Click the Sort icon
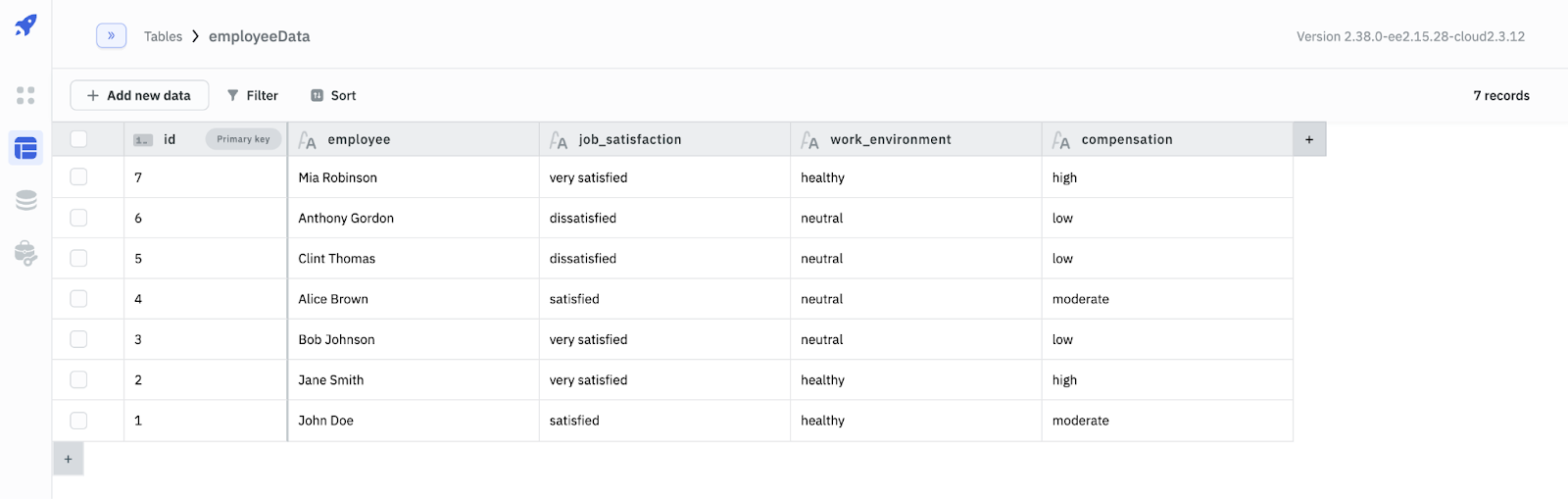Image resolution: width=1568 pixels, height=499 pixels. 317,95
